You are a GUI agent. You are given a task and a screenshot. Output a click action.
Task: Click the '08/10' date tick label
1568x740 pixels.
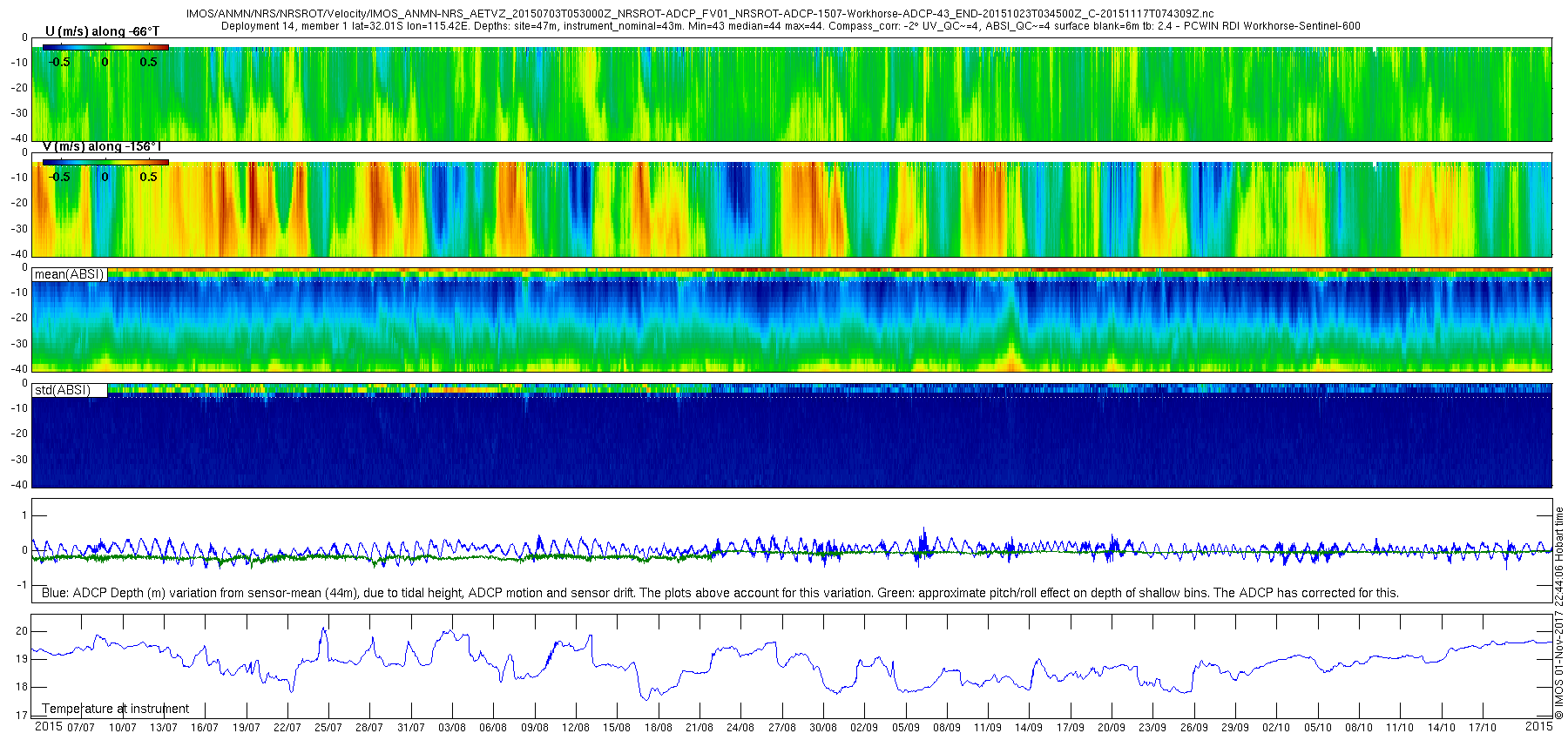pyautogui.click(x=1359, y=728)
